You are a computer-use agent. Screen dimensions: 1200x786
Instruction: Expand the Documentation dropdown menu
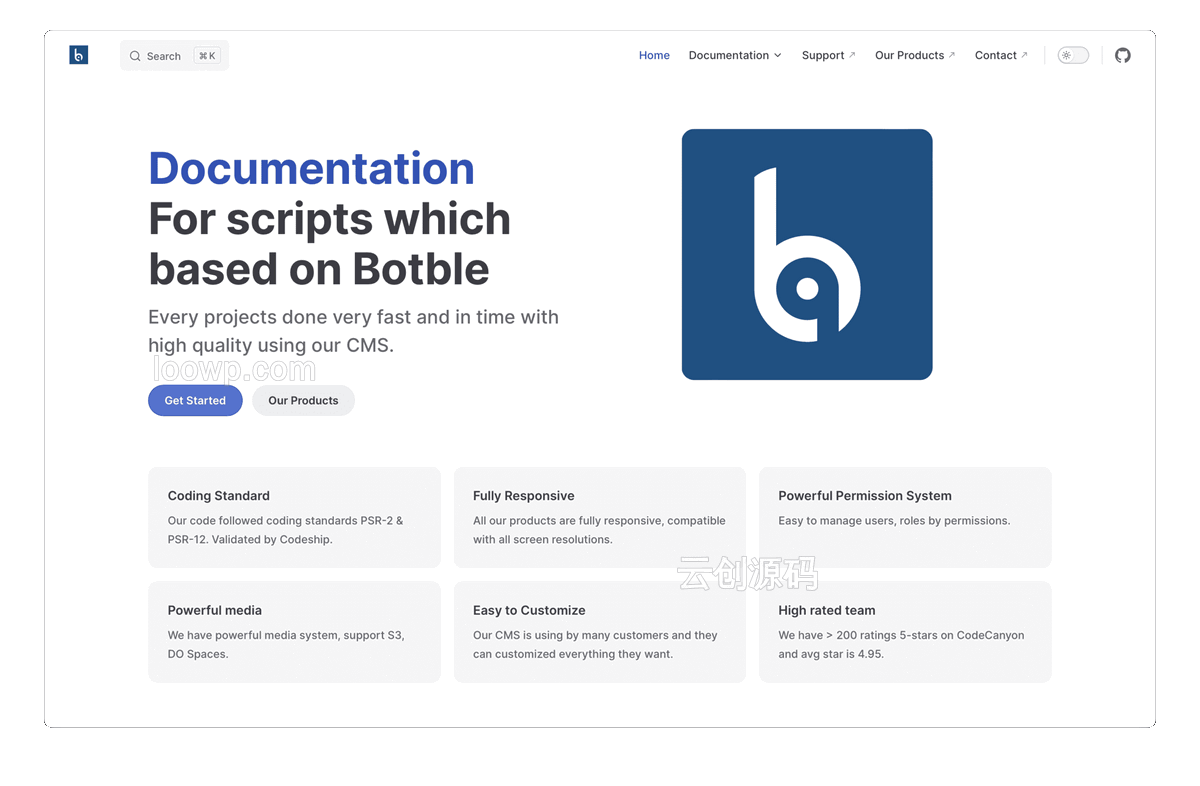point(735,55)
